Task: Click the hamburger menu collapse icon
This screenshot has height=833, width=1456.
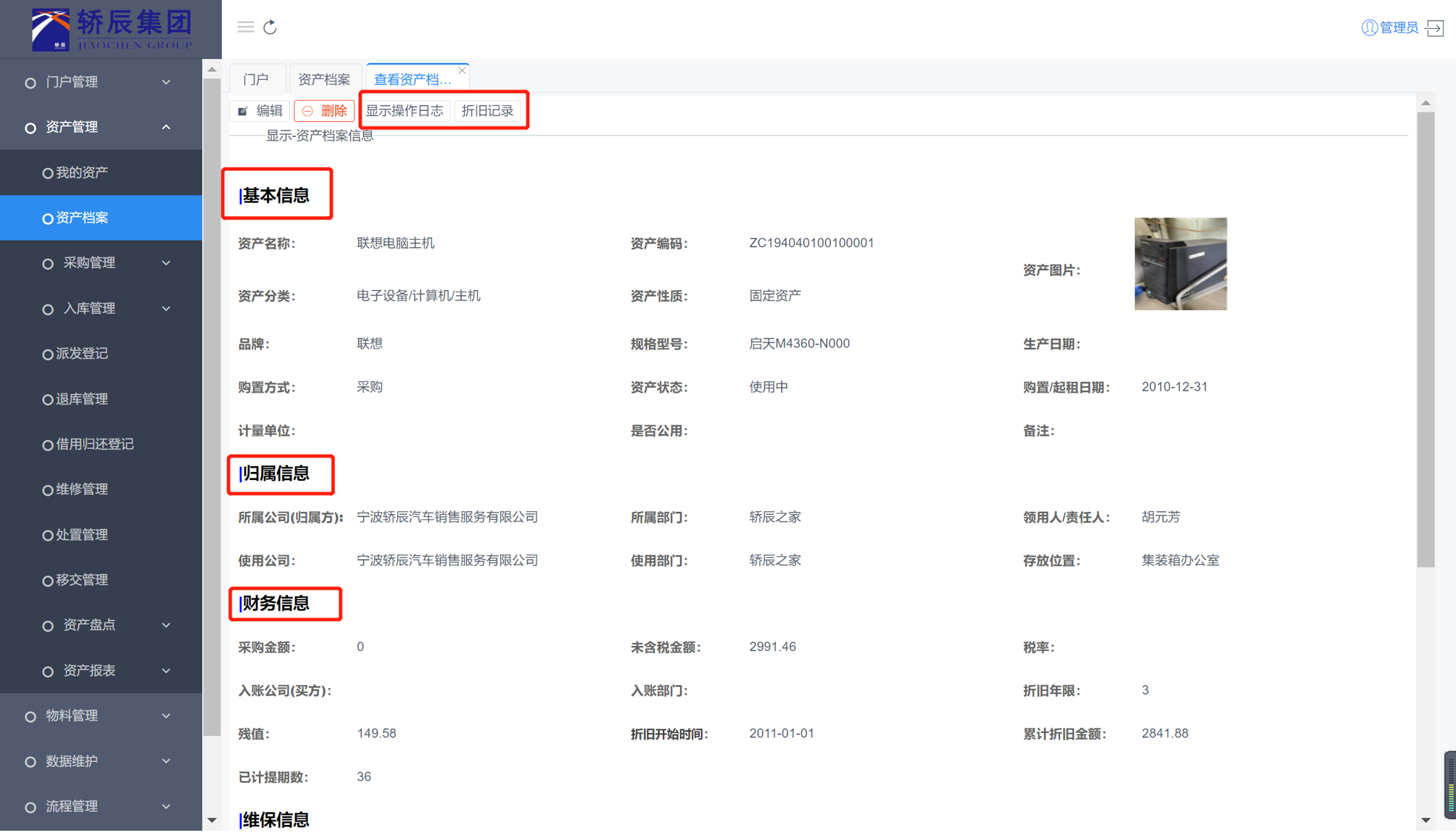Action: pyautogui.click(x=246, y=27)
